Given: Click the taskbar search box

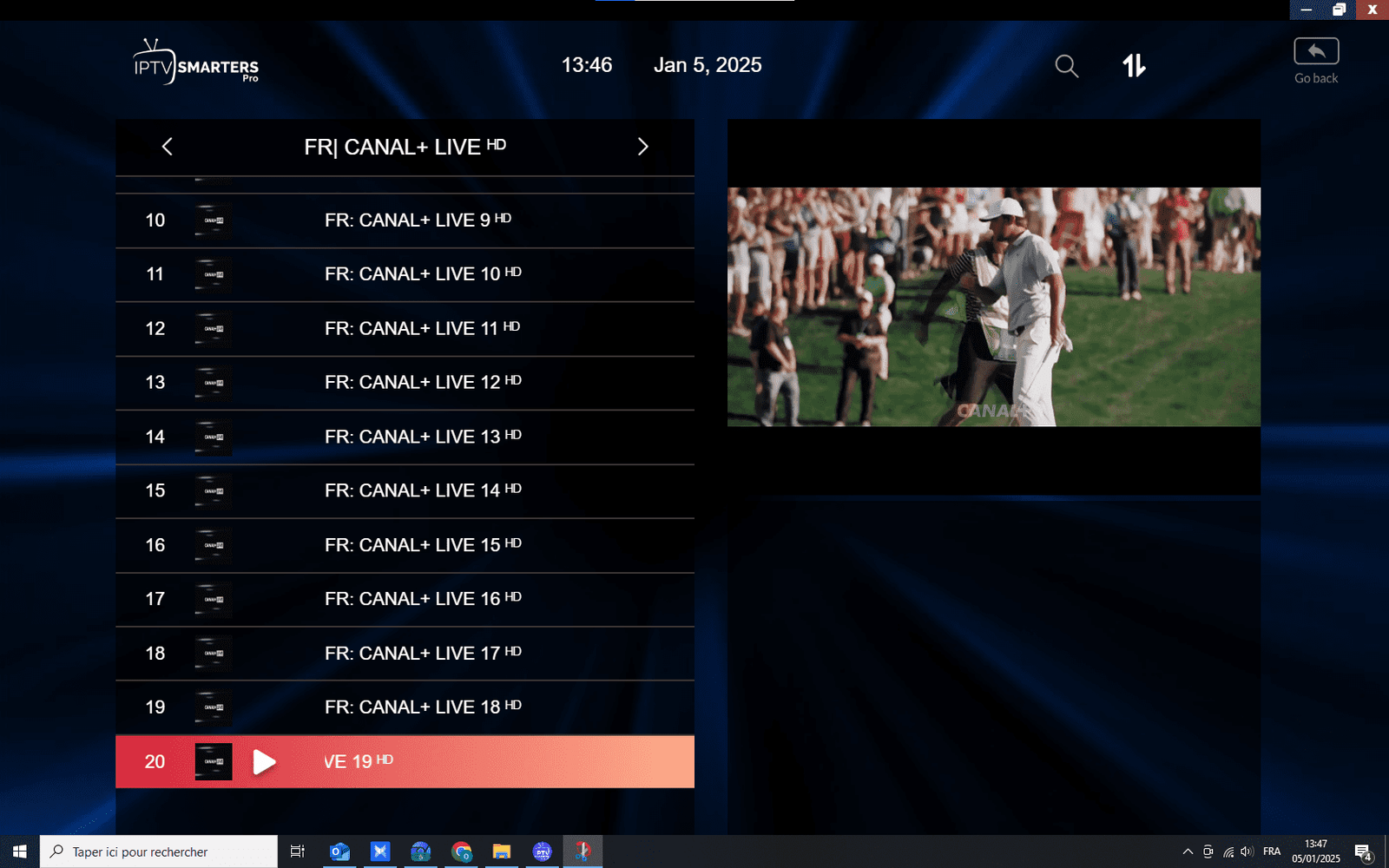Looking at the screenshot, I should click(159, 852).
